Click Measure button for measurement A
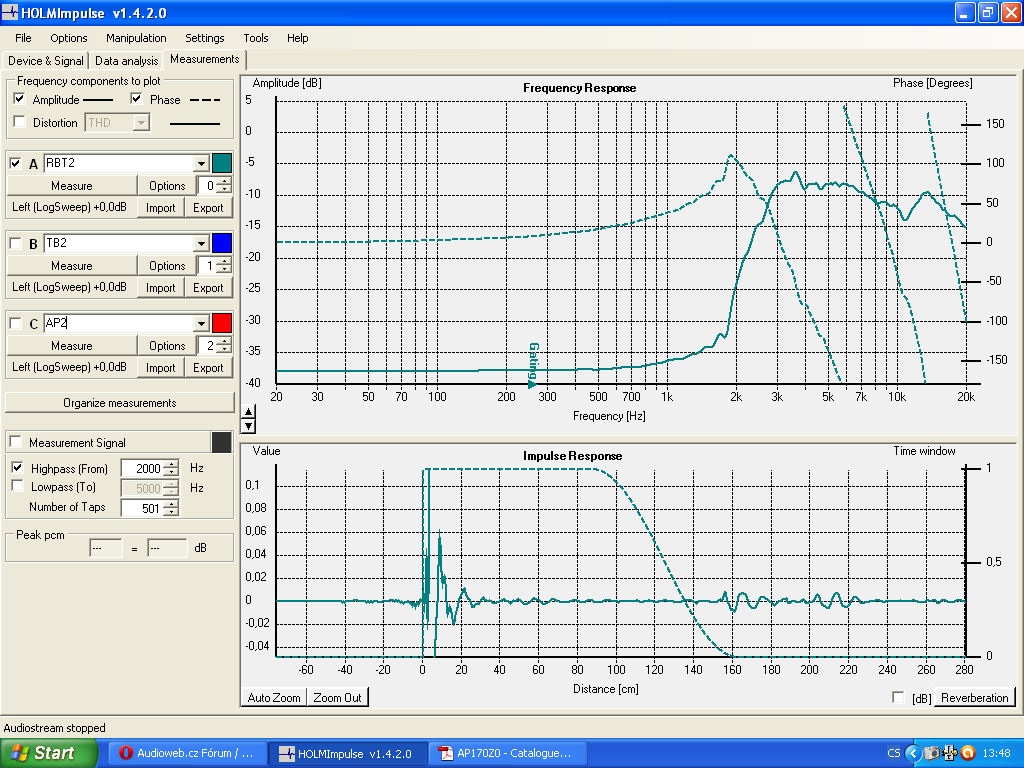1024x768 pixels. (x=72, y=186)
